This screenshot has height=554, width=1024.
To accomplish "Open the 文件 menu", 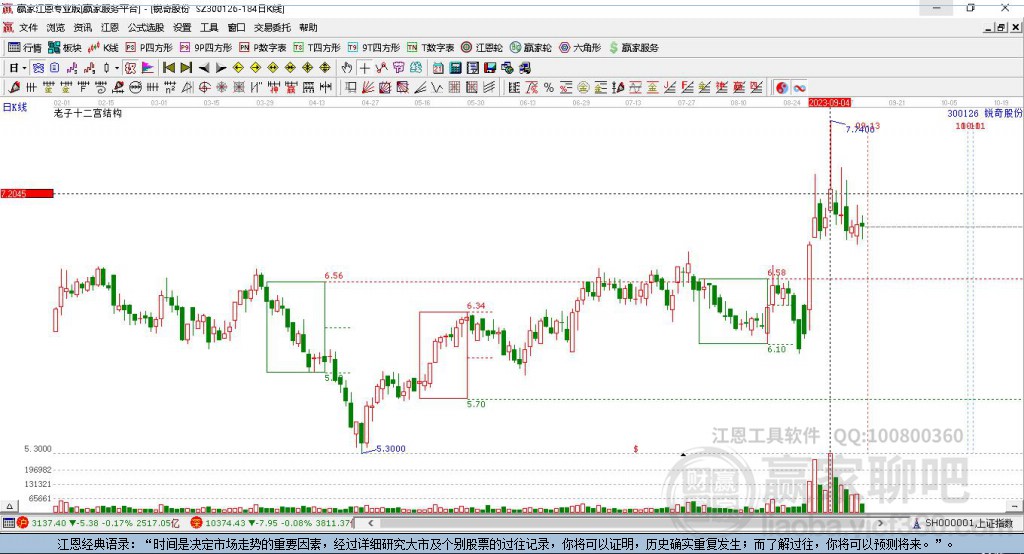I will [28, 27].
